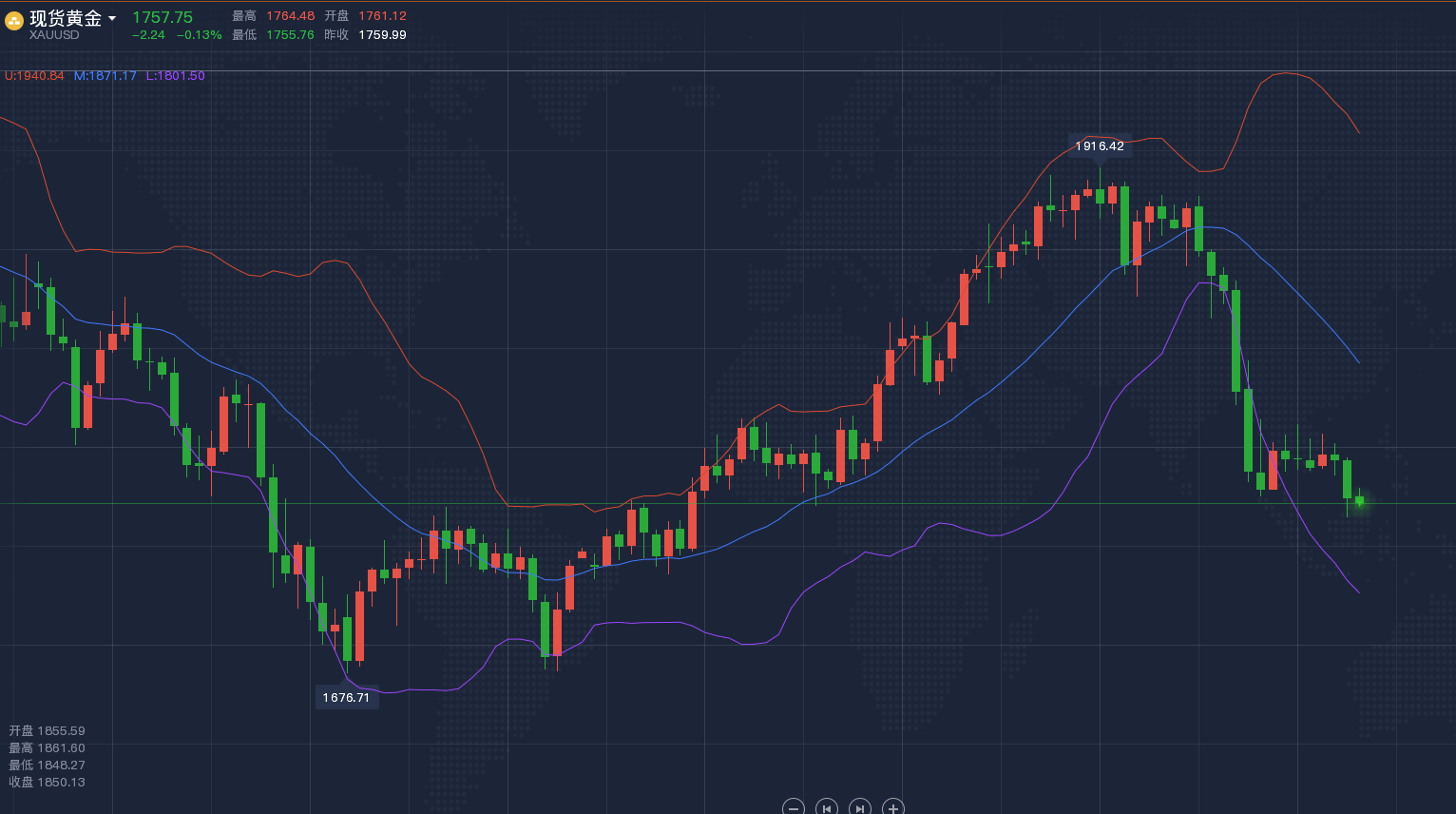Click the 收盘 1850.13 readout at bottom left
Viewport: 1456px width, 814px height.
coord(48,782)
